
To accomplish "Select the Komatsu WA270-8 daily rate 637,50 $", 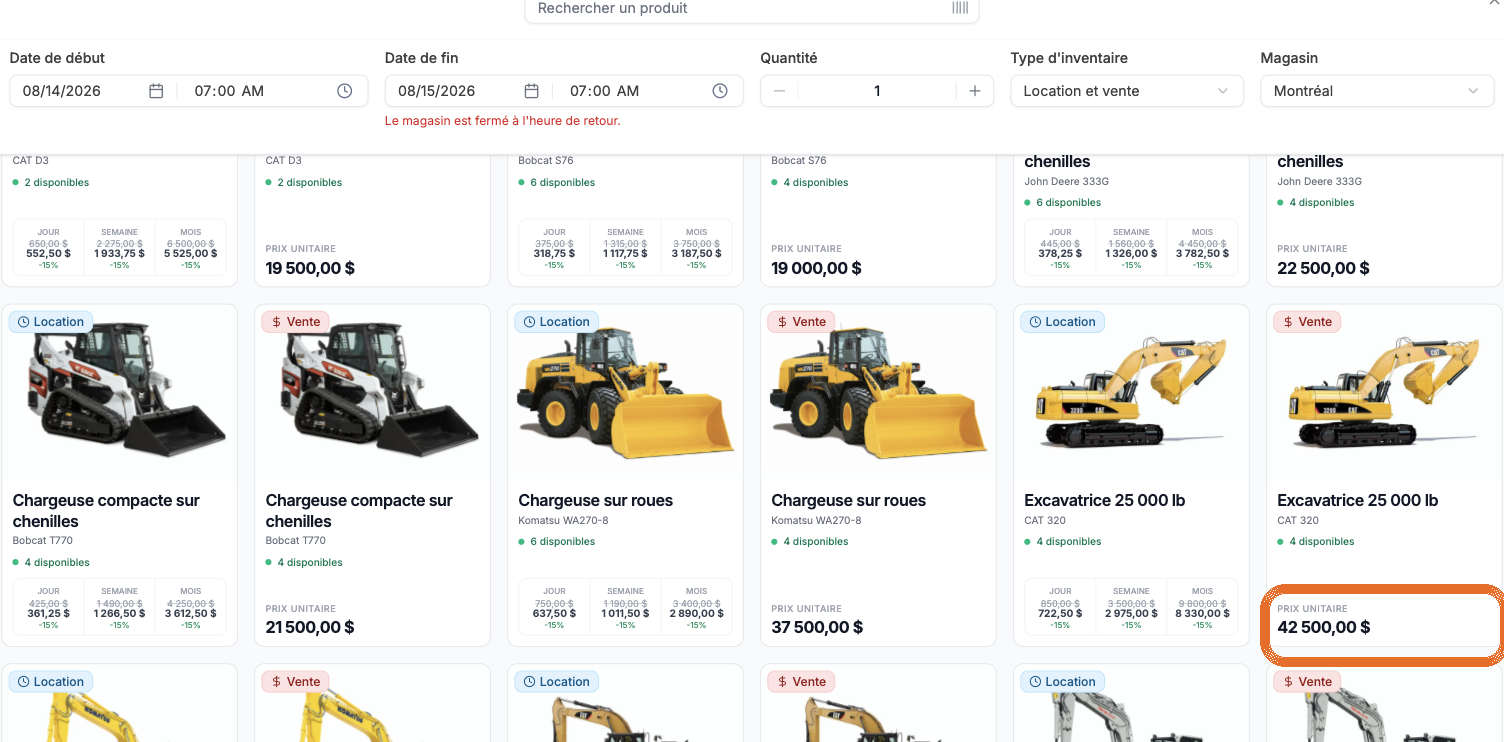I will [x=555, y=613].
